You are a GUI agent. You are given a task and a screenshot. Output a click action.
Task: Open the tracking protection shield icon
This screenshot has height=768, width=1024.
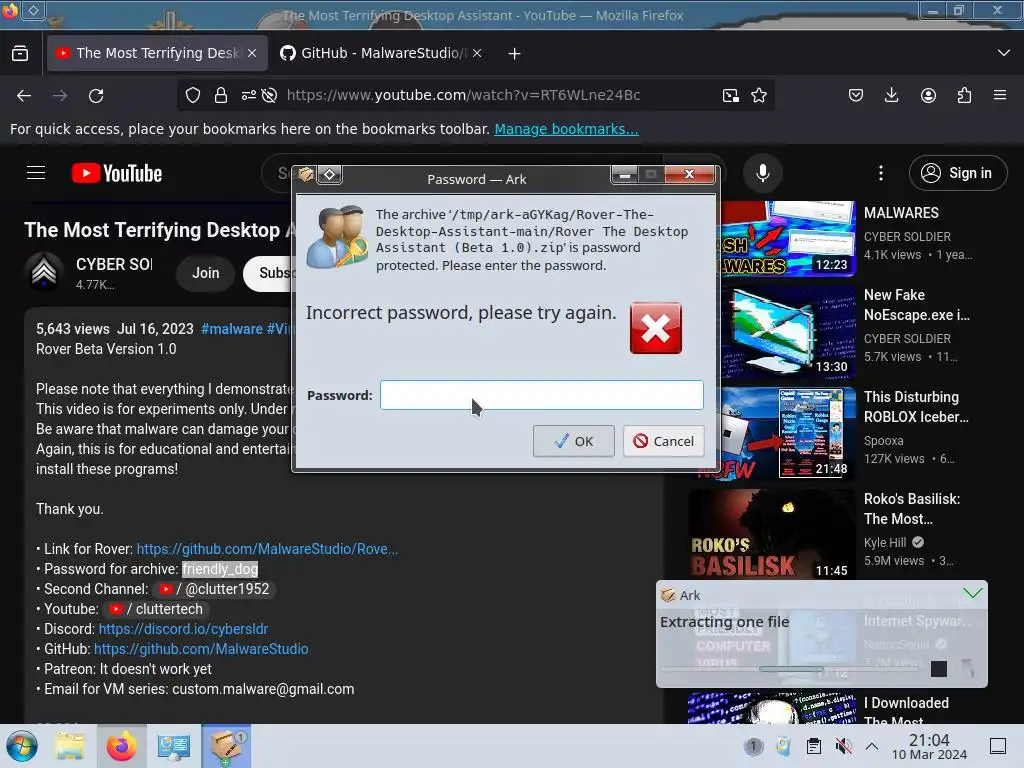193,95
